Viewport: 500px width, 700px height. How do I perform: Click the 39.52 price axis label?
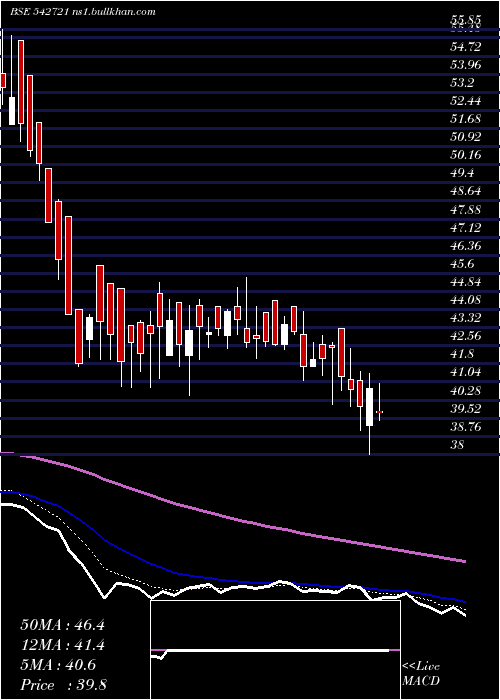tap(466, 409)
